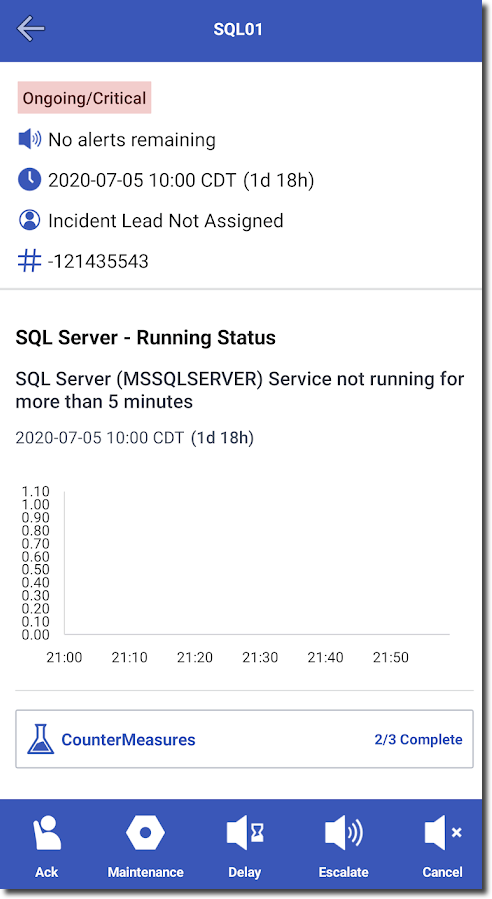Go back using the arrow icon
Viewport: 492px width, 899px height.
pos(30,29)
